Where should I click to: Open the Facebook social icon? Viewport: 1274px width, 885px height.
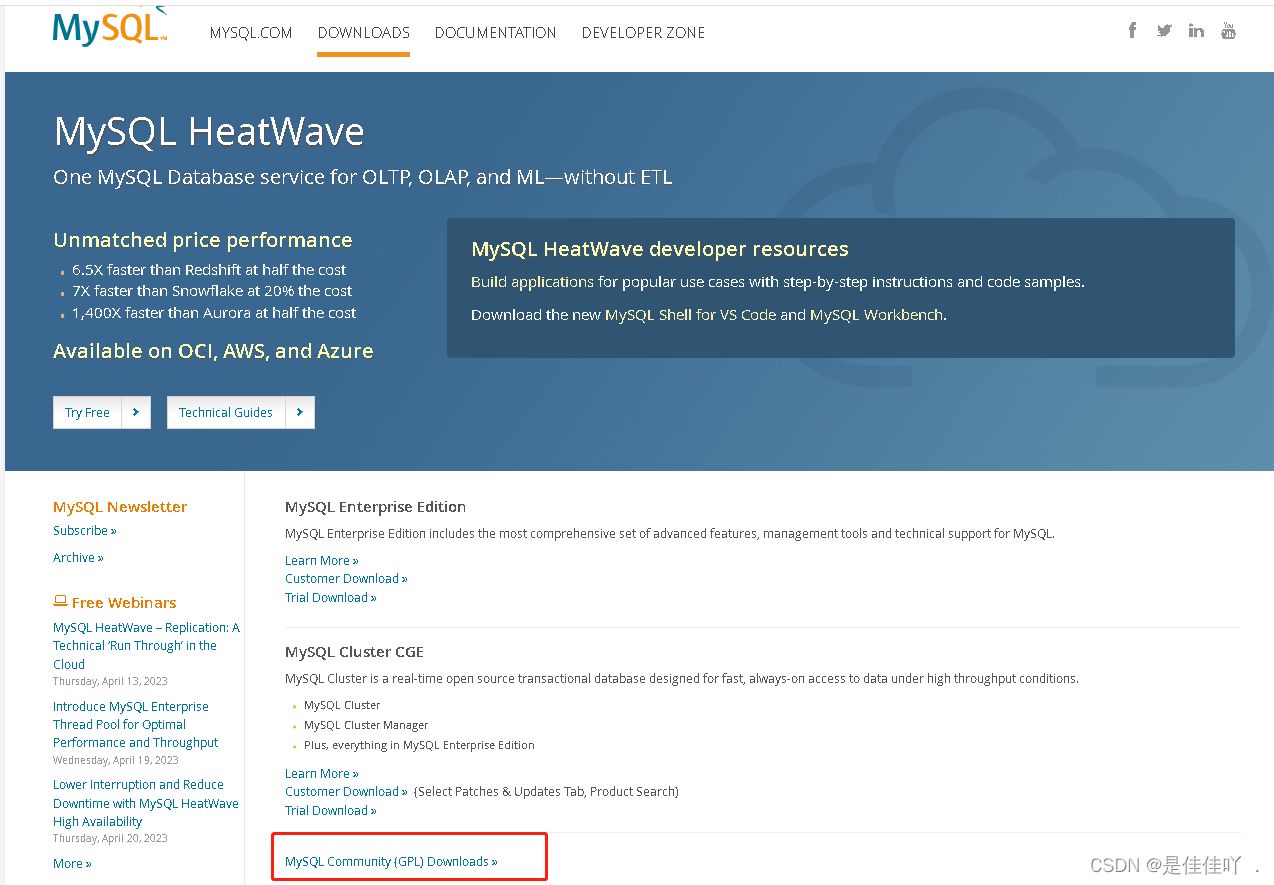[x=1132, y=30]
